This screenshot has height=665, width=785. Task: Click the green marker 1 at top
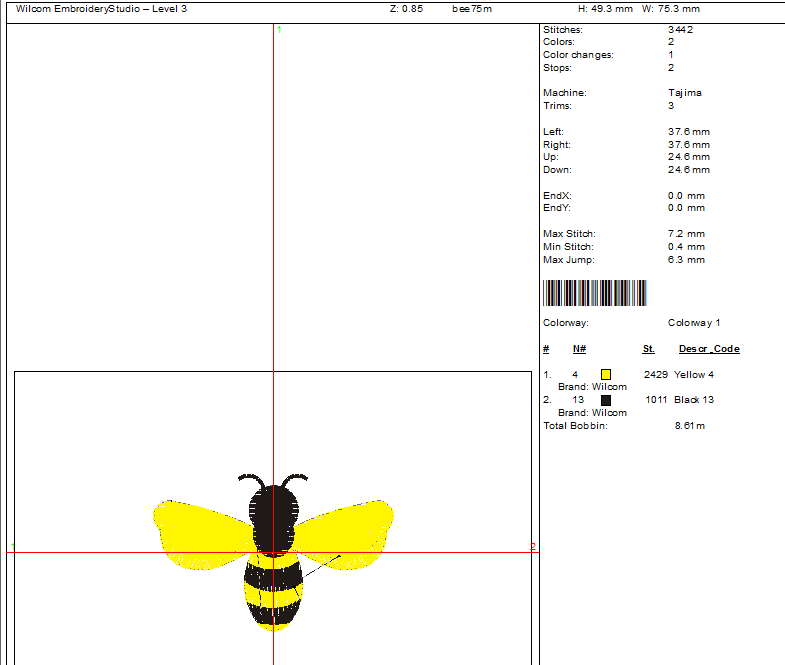pyautogui.click(x=279, y=30)
